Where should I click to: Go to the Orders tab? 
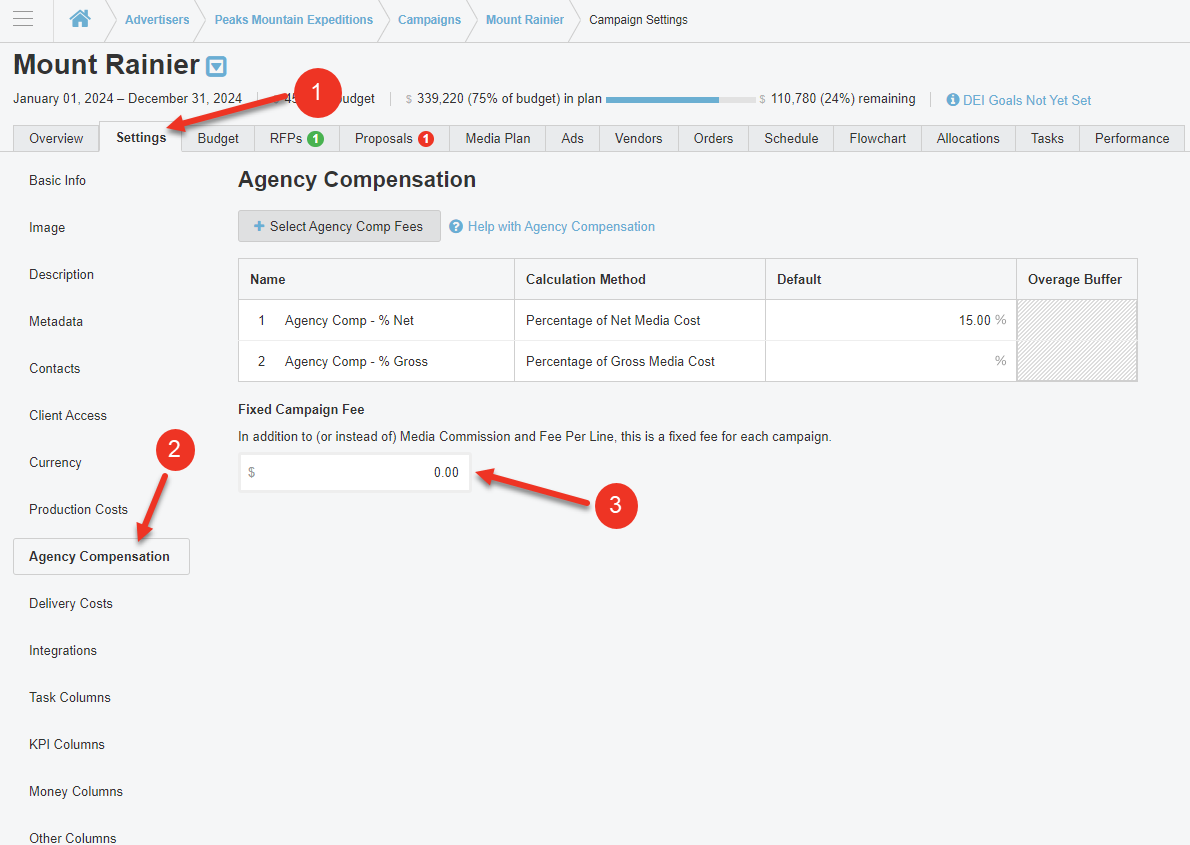[x=713, y=138]
